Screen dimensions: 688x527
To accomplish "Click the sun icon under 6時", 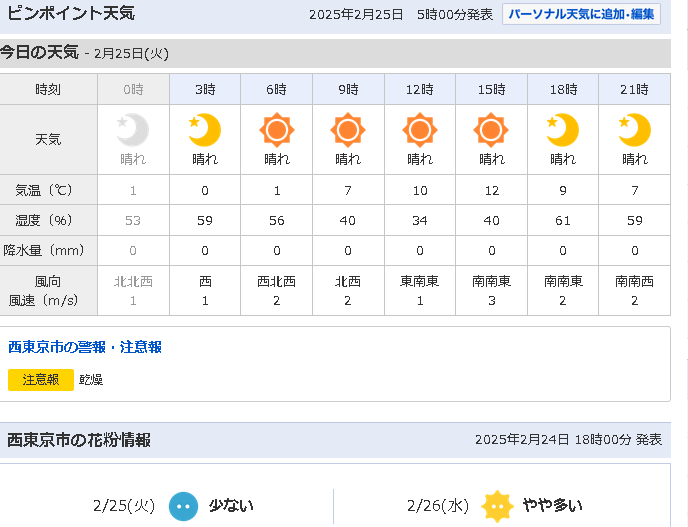I will [276, 130].
